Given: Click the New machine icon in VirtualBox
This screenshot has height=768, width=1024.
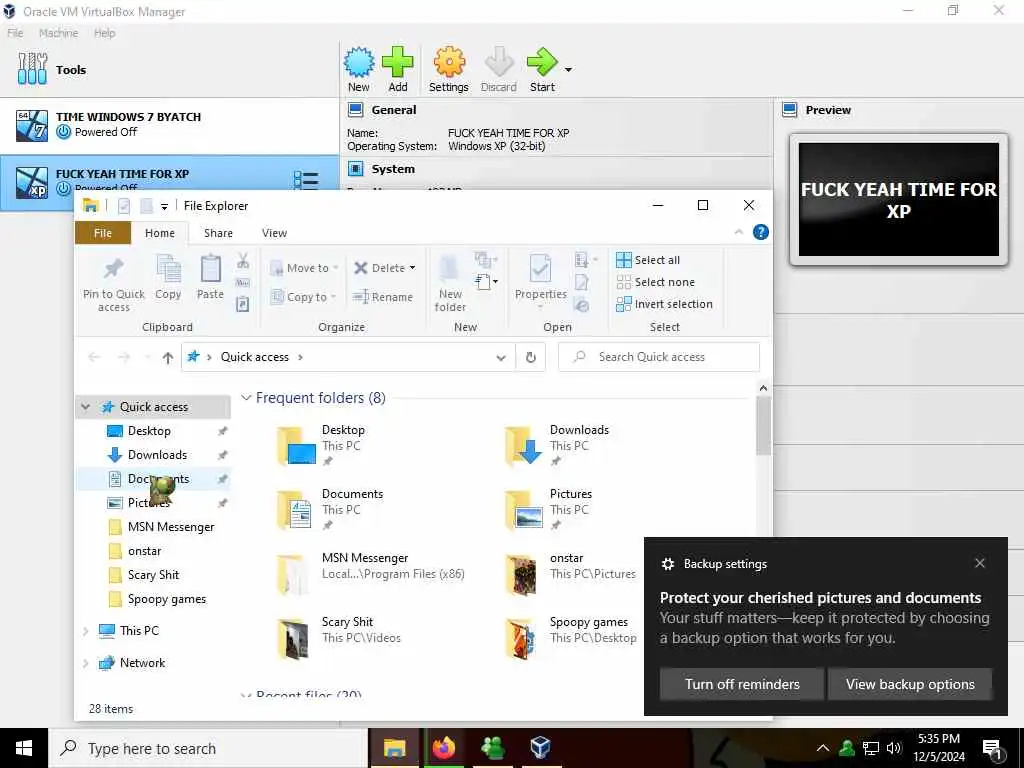Looking at the screenshot, I should (x=359, y=63).
